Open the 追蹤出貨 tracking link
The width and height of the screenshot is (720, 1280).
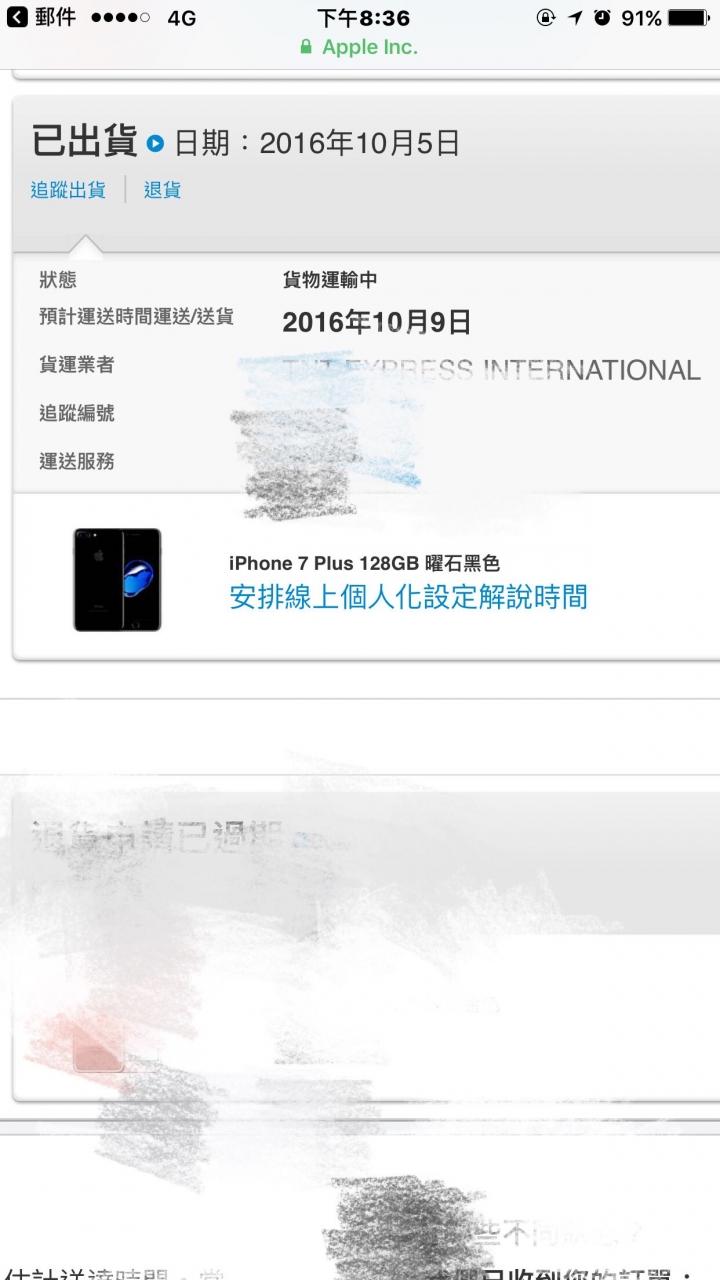[x=68, y=189]
